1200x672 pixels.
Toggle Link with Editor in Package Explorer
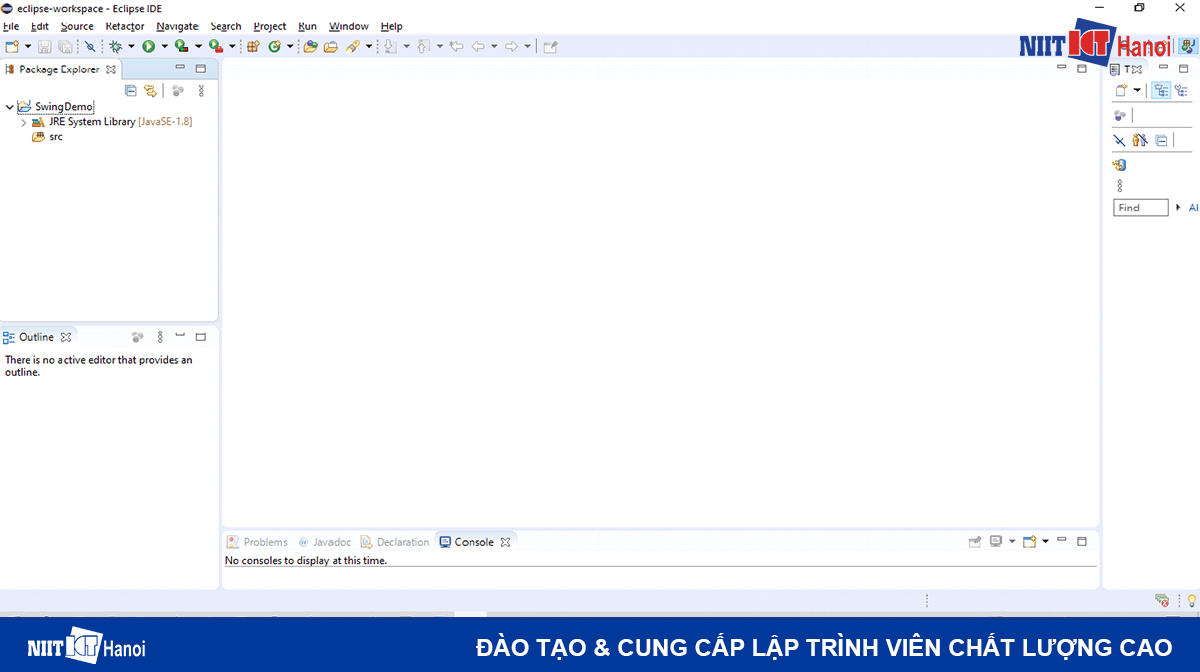(150, 90)
